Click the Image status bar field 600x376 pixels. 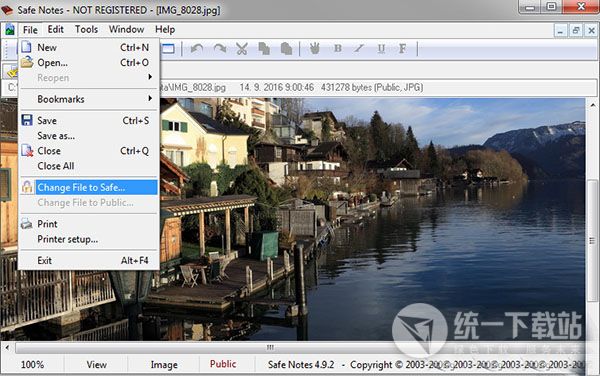tap(164, 365)
